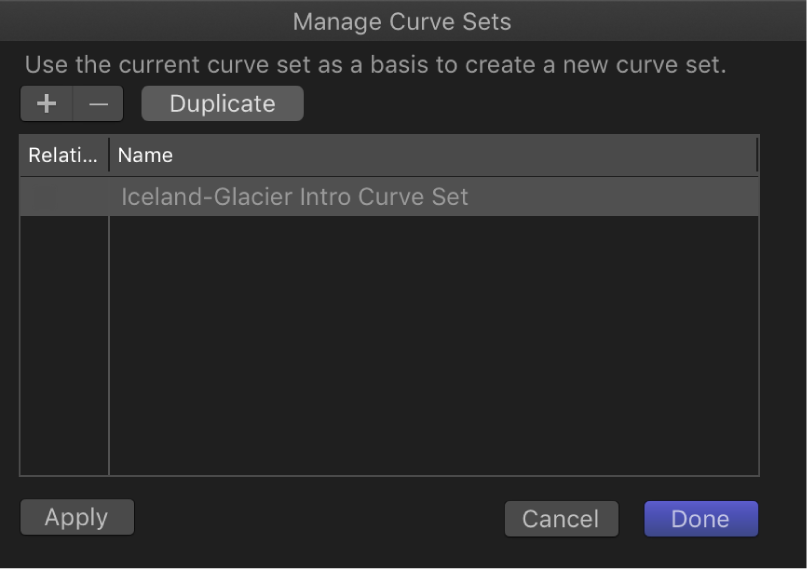The width and height of the screenshot is (809, 569).
Task: Click the instruction text about creating curve sets
Action: pyautogui.click(x=375, y=66)
